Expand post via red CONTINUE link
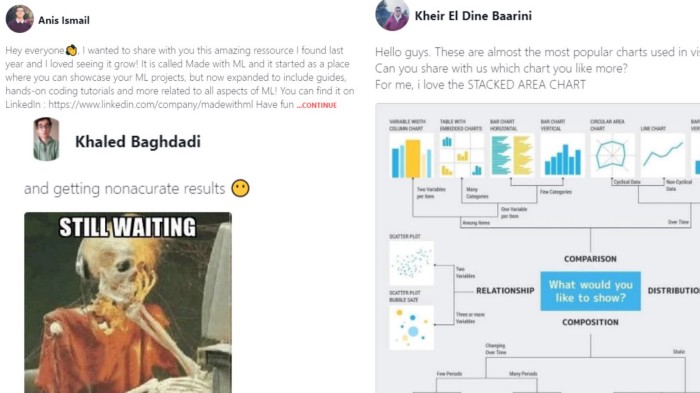 317,105
